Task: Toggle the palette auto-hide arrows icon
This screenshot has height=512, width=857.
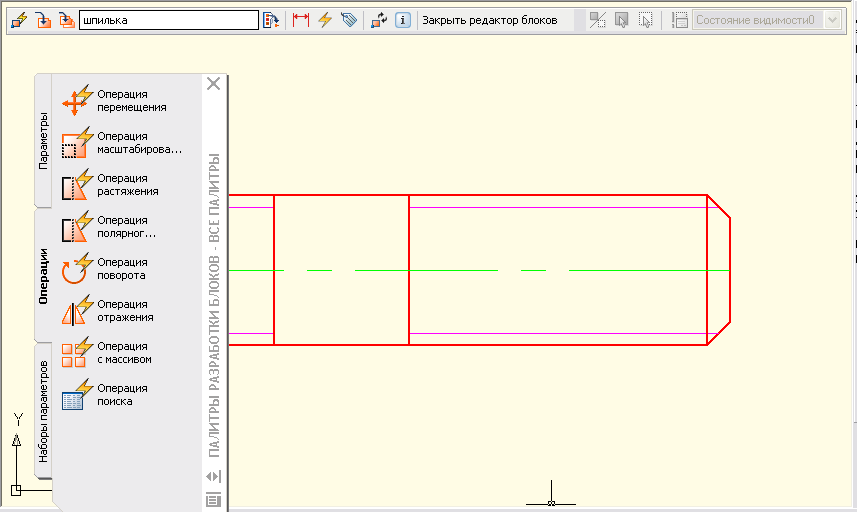Action: tap(214, 476)
